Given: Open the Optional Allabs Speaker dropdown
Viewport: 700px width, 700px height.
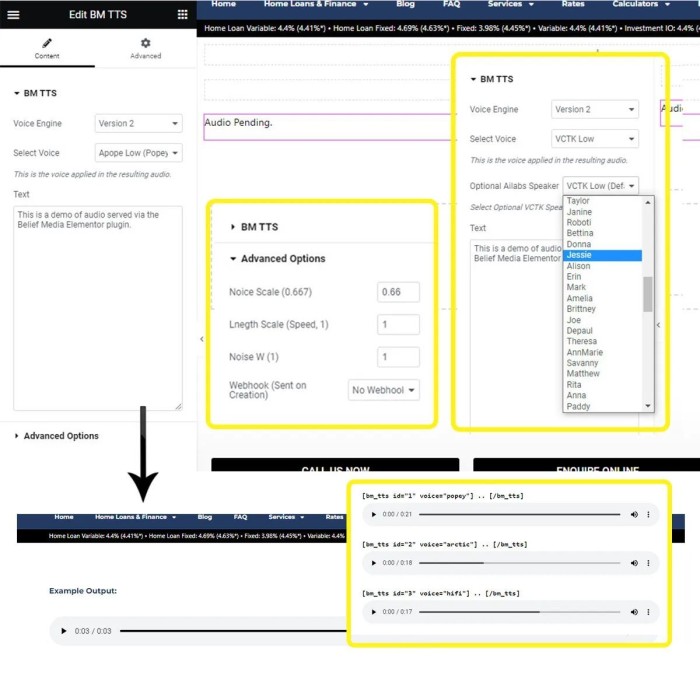Looking at the screenshot, I should (x=600, y=186).
